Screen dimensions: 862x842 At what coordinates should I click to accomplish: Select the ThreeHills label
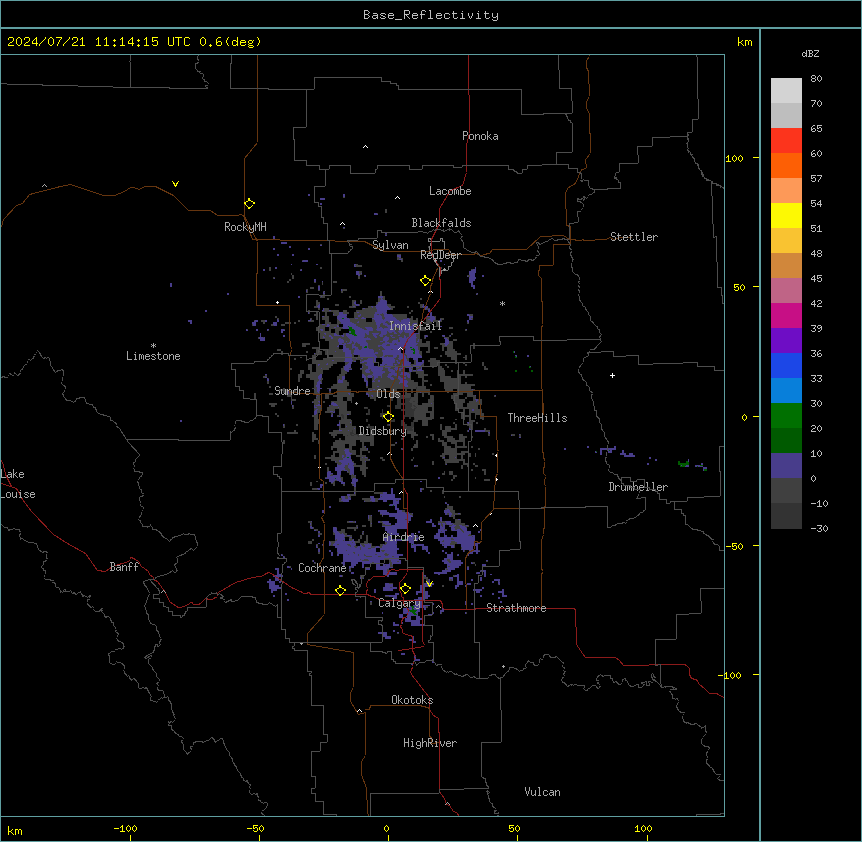point(537,418)
